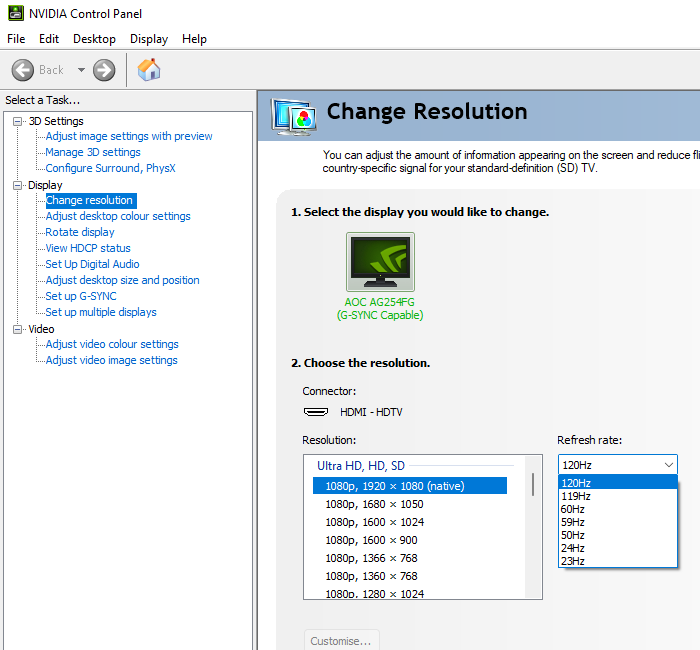Click the HDMI connector icon
This screenshot has height=650, width=700.
click(316, 412)
